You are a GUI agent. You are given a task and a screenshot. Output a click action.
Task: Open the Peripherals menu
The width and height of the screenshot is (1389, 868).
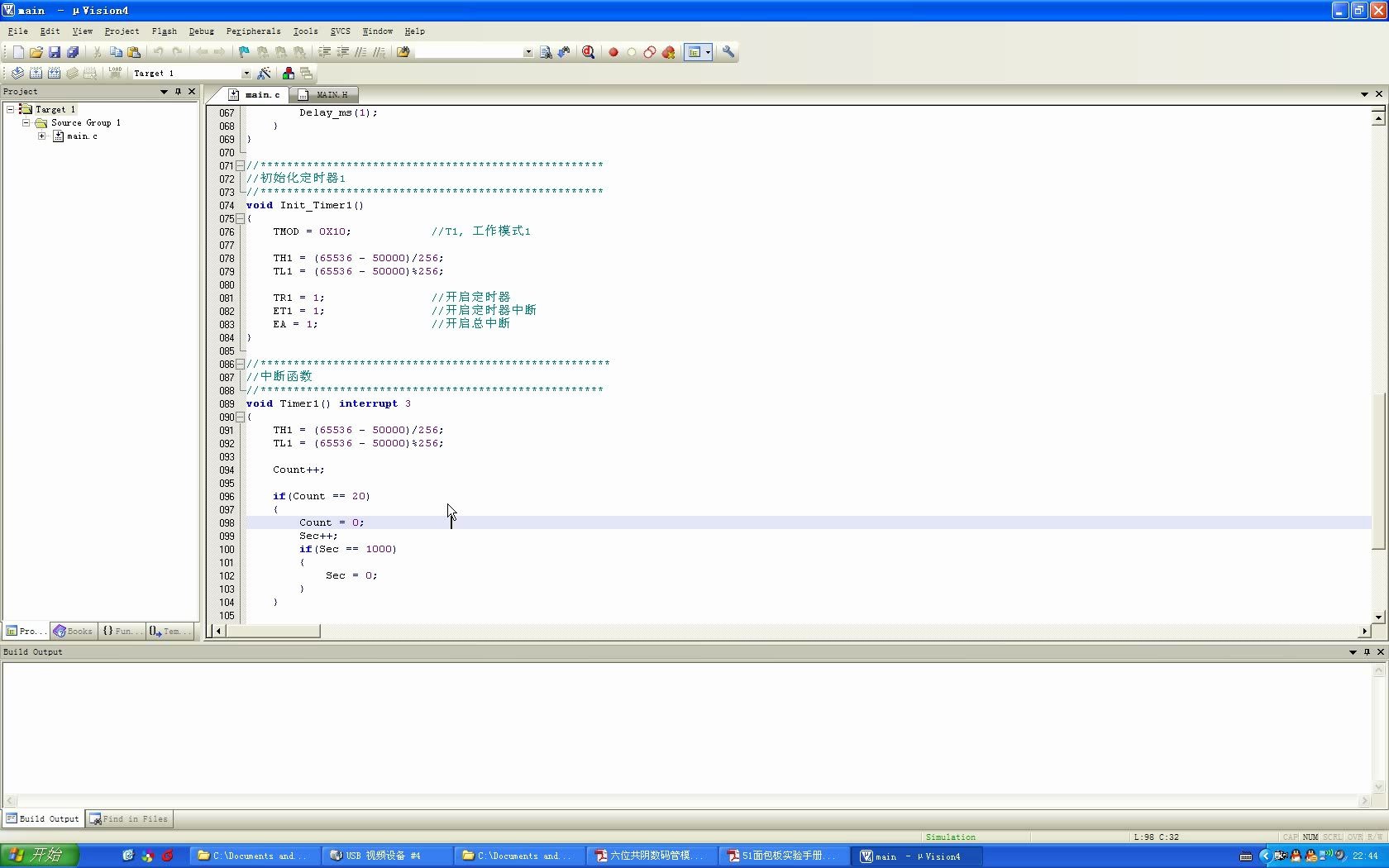coord(253,31)
